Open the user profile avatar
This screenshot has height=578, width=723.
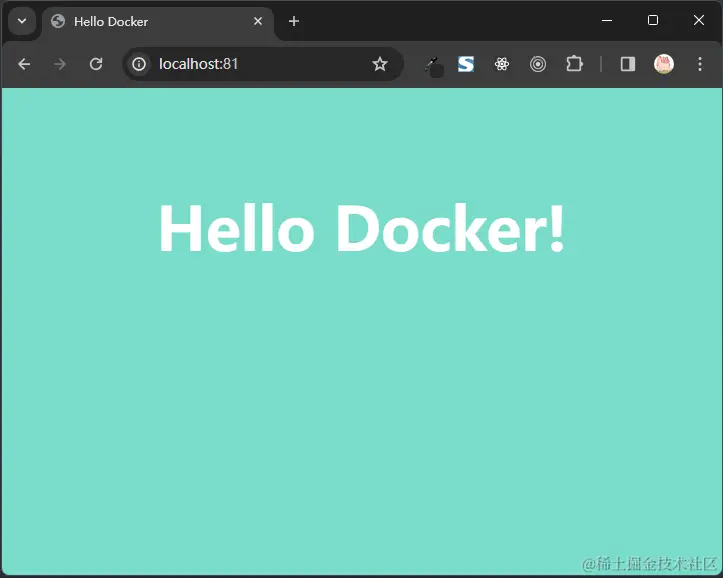(x=664, y=64)
